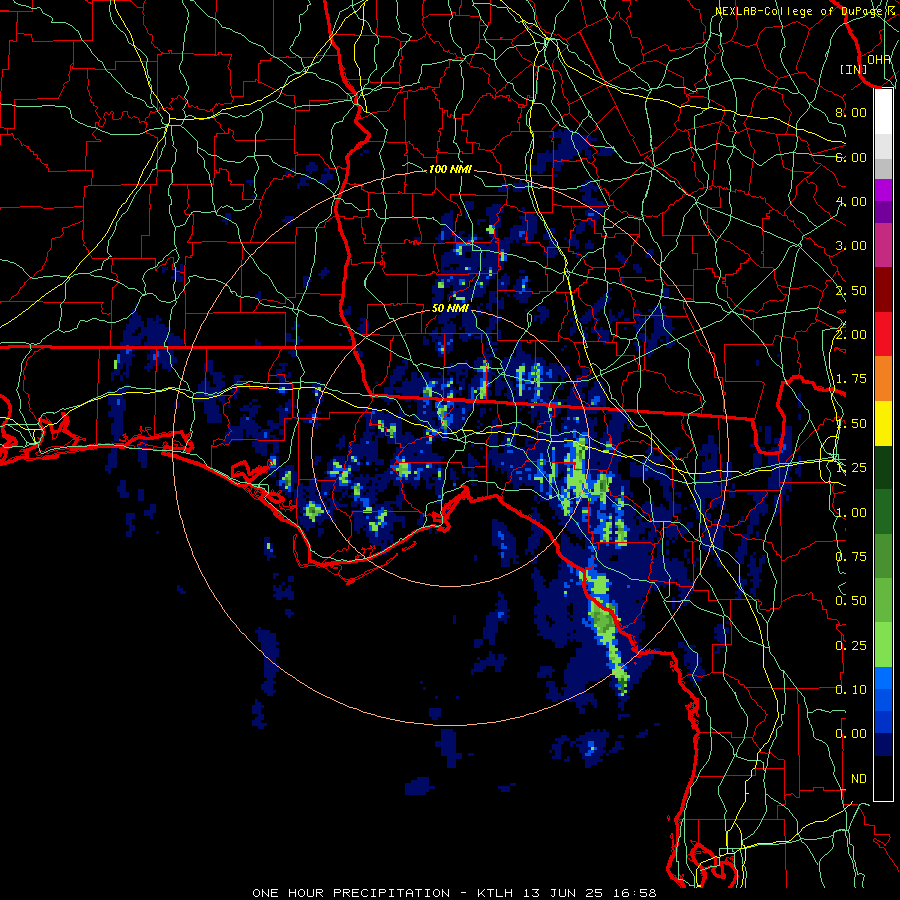Pick the dark purple legend swatch
This screenshot has height=900, width=900.
pyautogui.click(x=883, y=212)
